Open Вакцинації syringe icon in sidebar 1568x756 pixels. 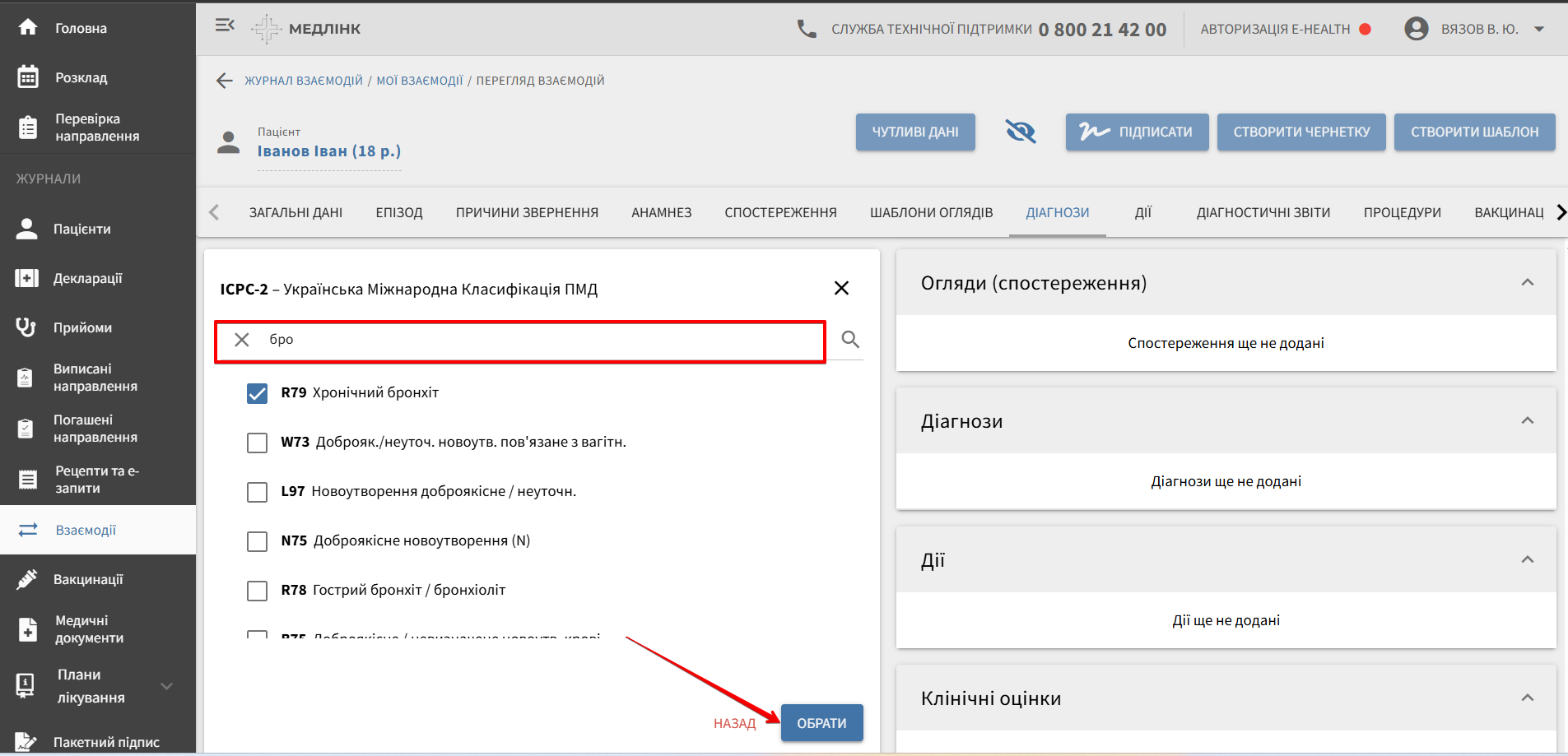click(x=27, y=579)
